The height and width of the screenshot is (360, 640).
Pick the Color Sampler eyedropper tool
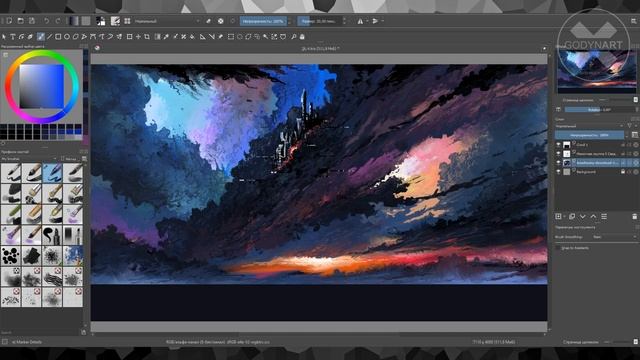(x=166, y=37)
